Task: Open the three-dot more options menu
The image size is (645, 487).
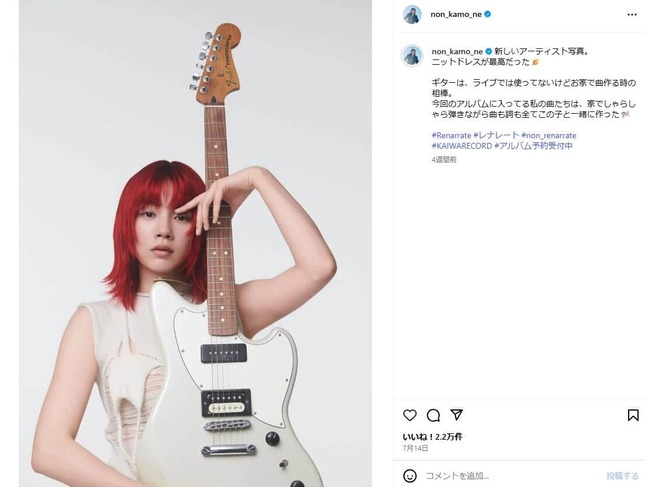Action: pos(632,14)
